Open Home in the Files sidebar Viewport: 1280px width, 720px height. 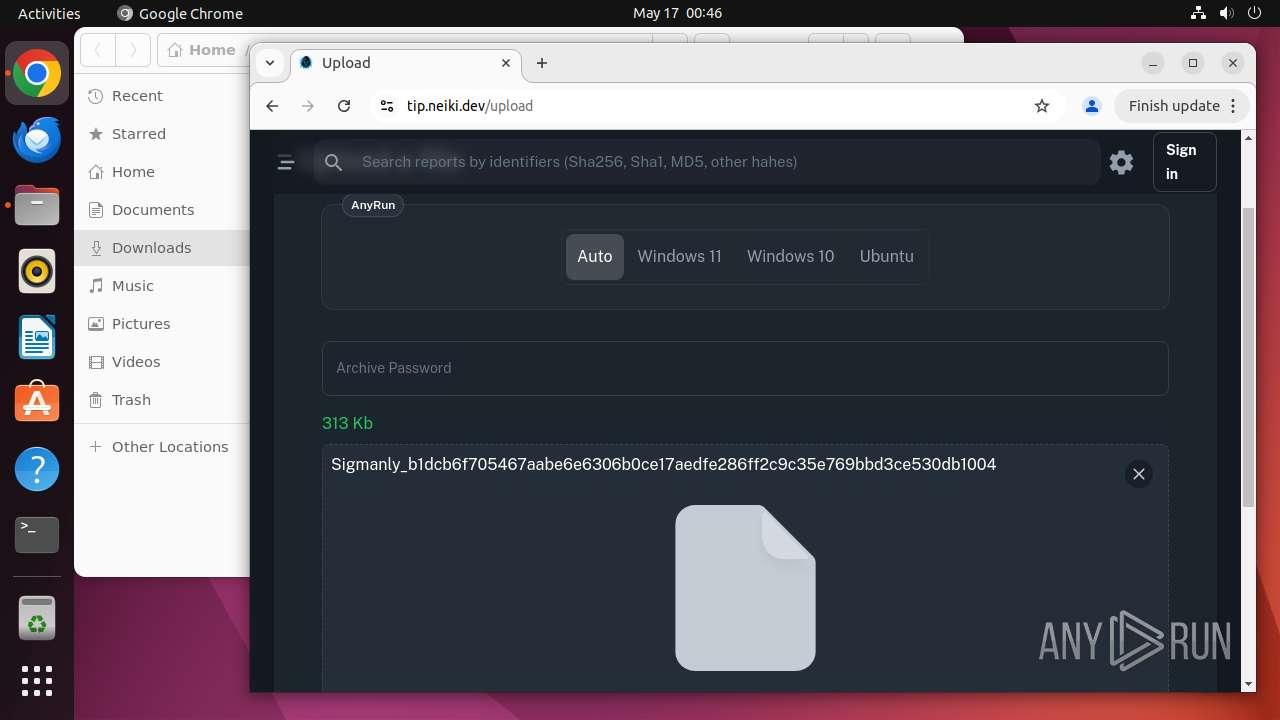point(162,172)
